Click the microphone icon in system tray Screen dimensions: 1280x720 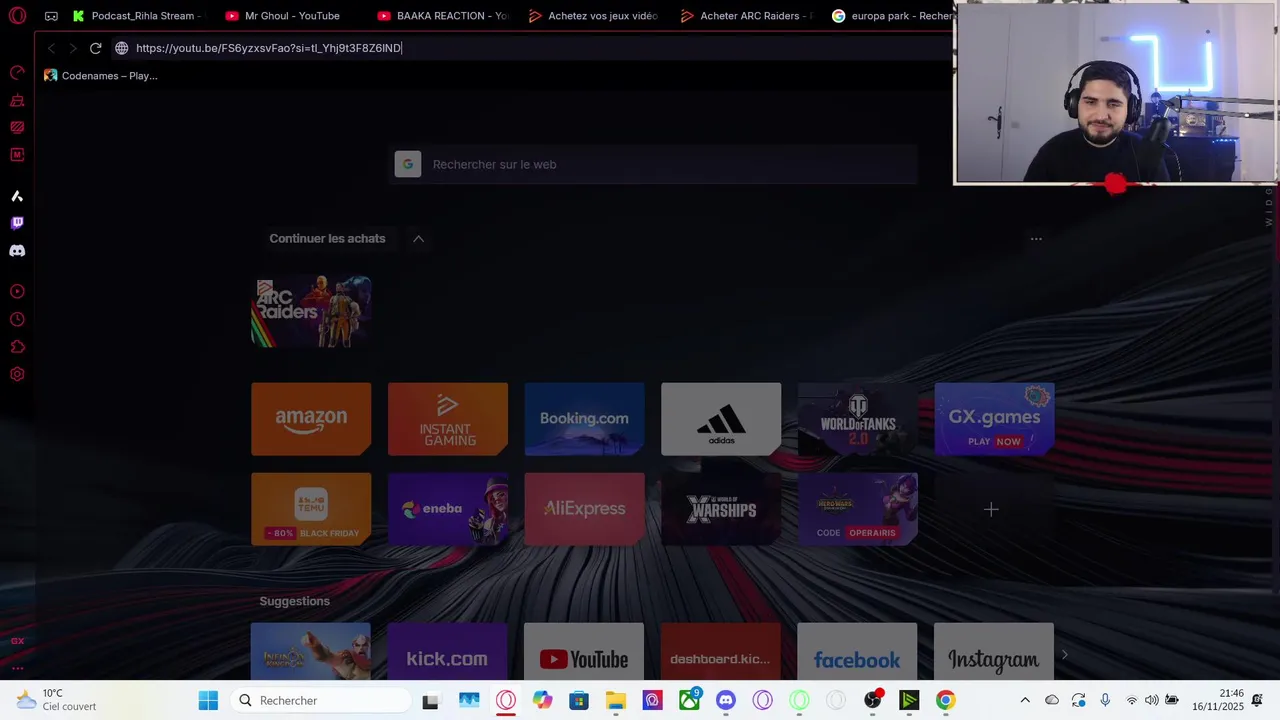[x=1105, y=700]
